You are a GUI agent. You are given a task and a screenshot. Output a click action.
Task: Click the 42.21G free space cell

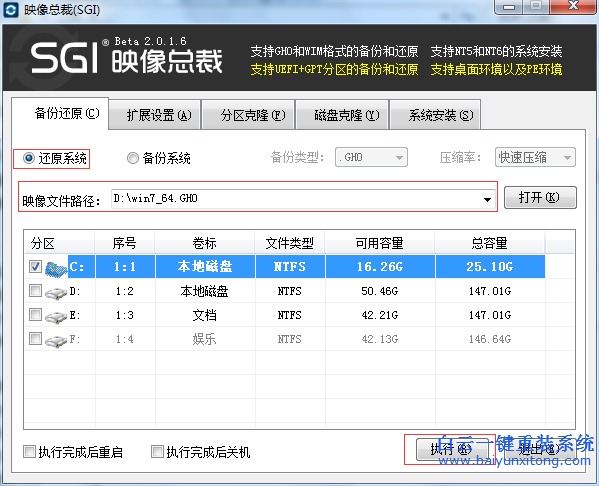coord(380,315)
